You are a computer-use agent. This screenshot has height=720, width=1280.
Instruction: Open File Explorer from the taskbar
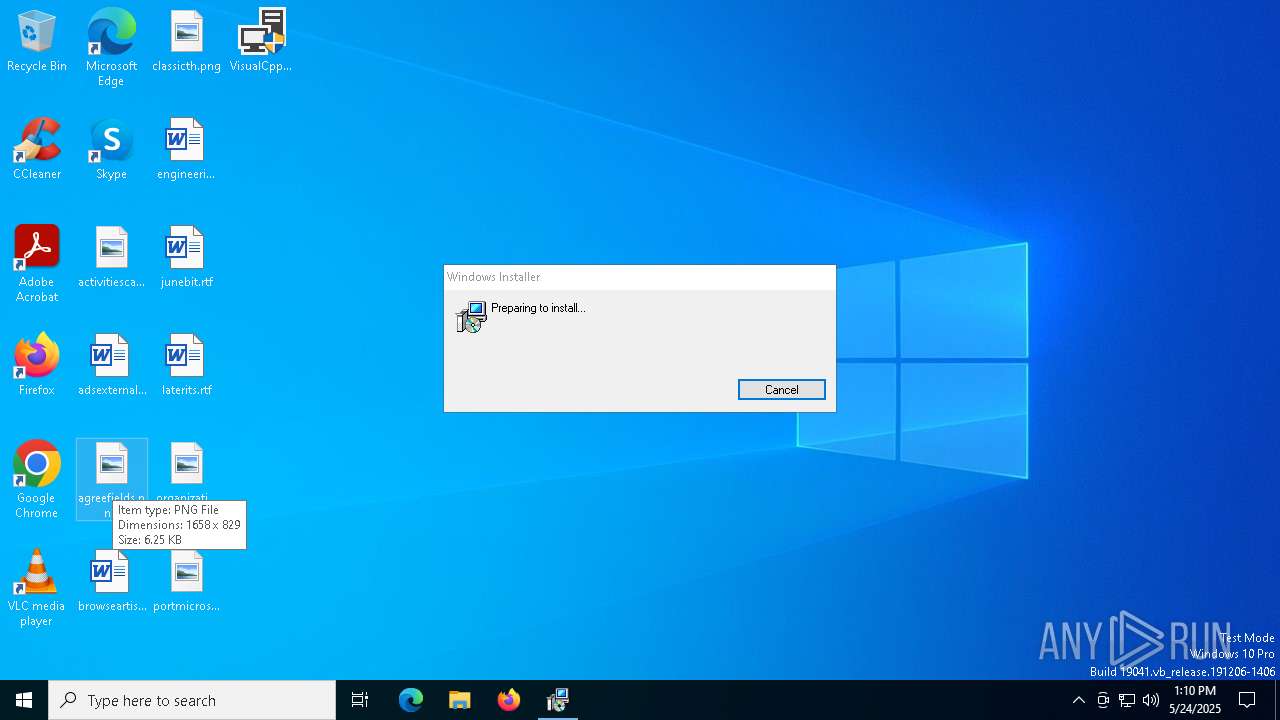point(460,700)
